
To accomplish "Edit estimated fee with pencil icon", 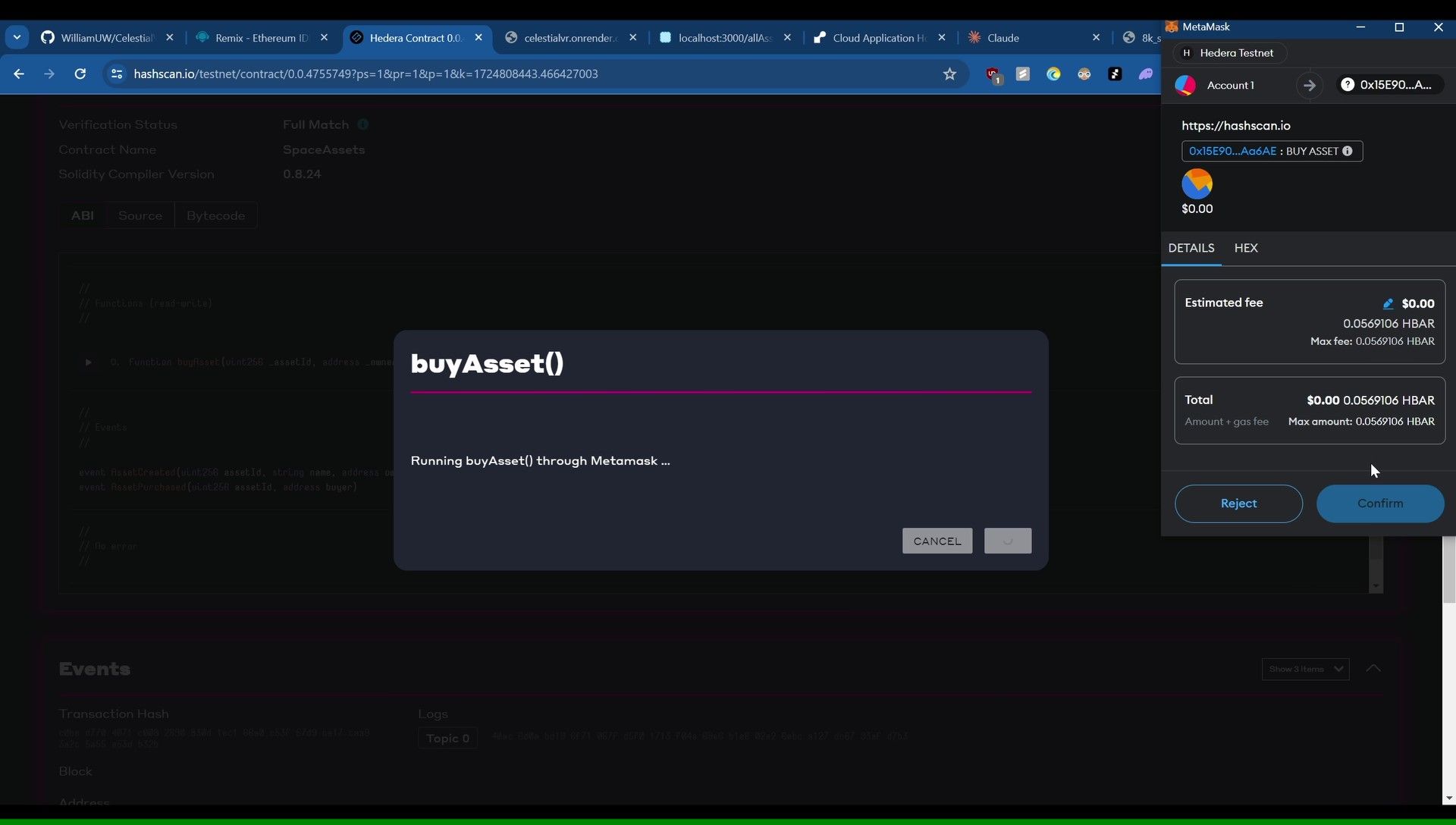I will pyautogui.click(x=1388, y=303).
